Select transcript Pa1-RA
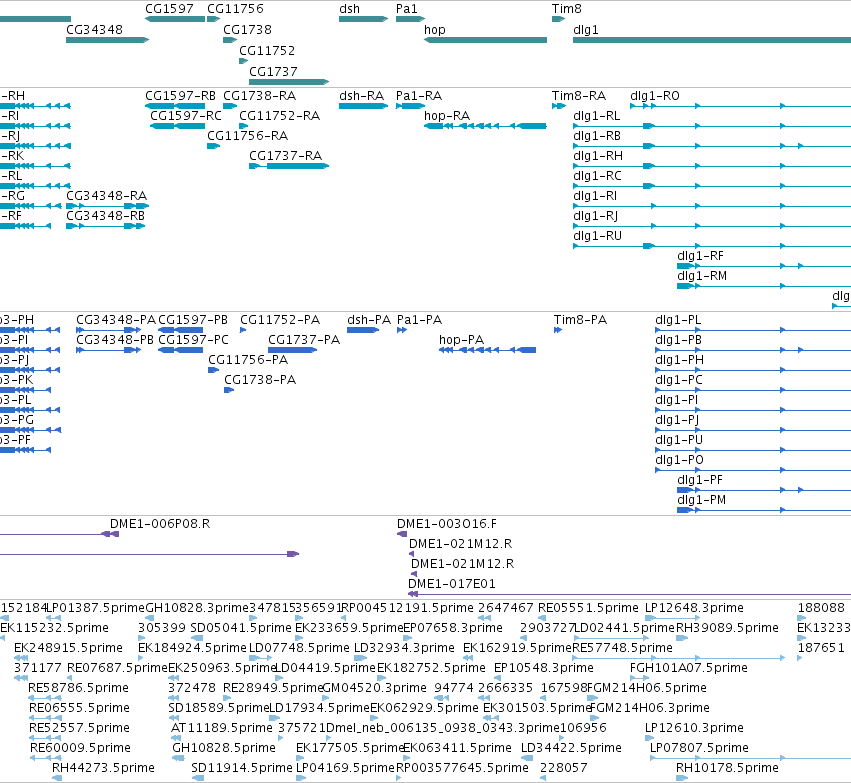851x783 pixels. (x=419, y=96)
